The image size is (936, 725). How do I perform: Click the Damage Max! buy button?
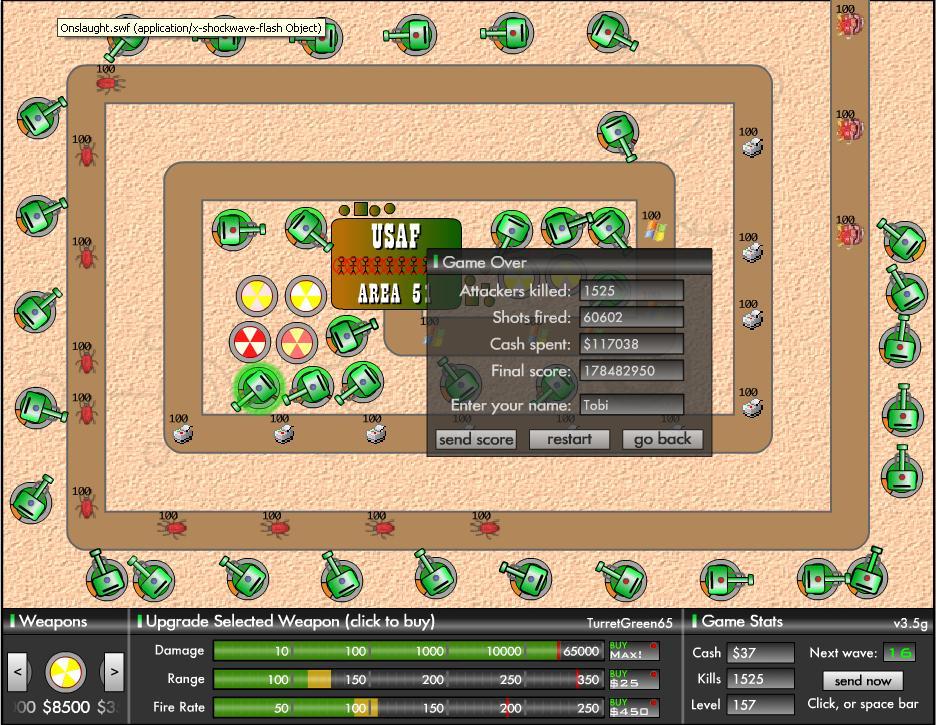(x=633, y=650)
